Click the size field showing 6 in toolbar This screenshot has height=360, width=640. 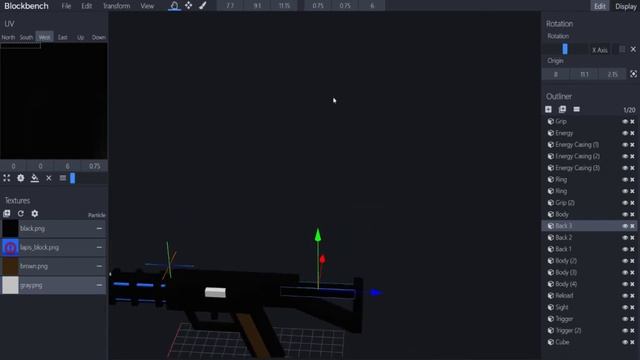point(372,6)
